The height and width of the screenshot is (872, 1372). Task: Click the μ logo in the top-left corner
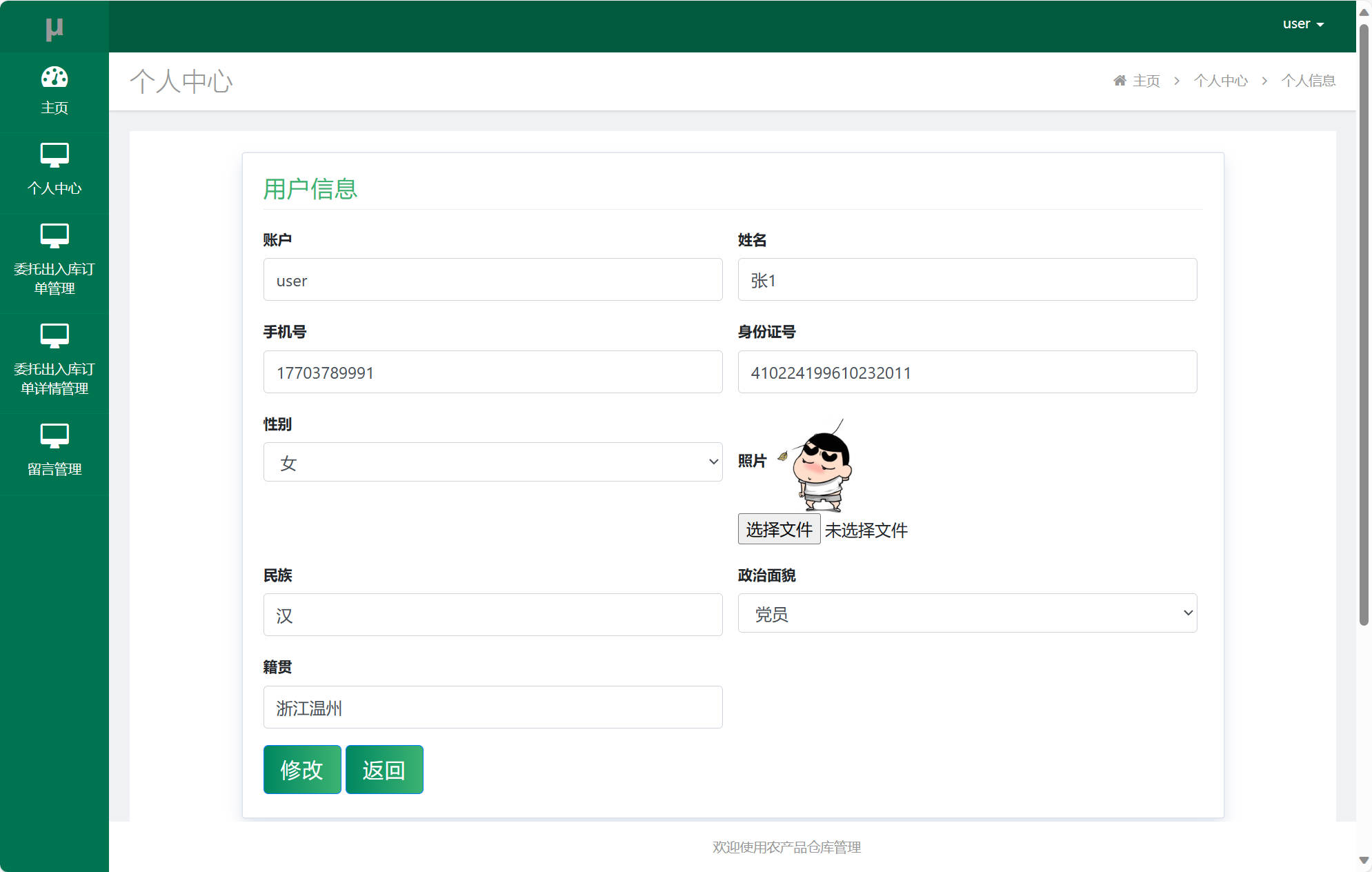click(x=54, y=28)
